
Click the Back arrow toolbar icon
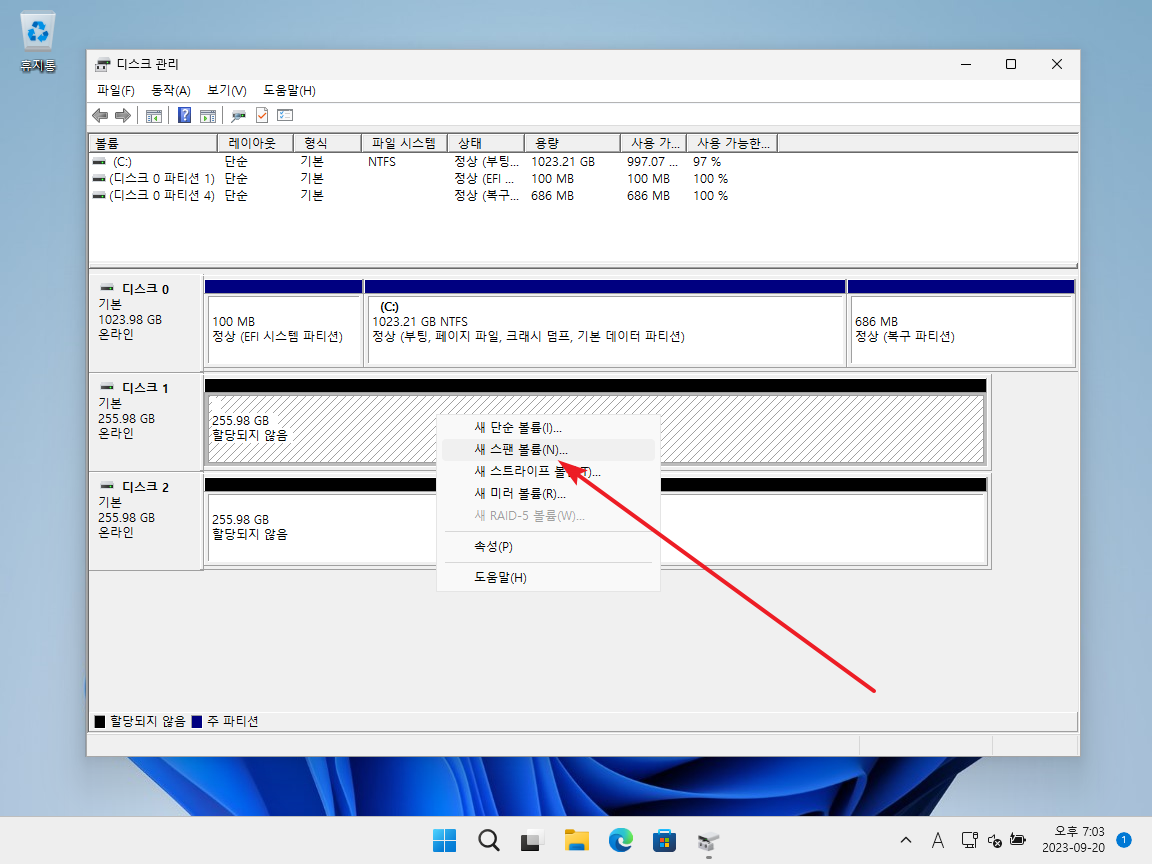[x=100, y=115]
